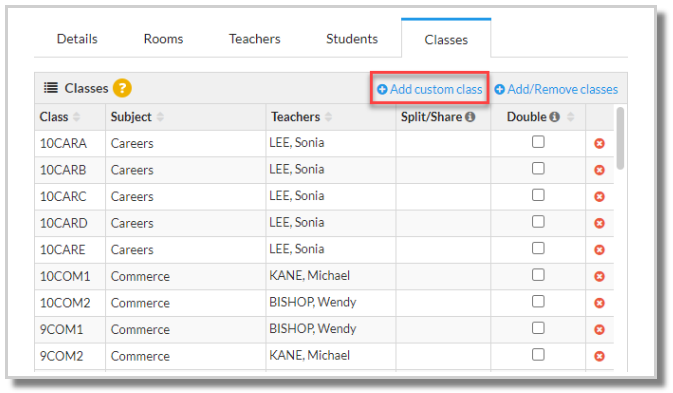Screen dimensions: 673x393
Task: Open Add/Remove classes link
Action: click(x=556, y=89)
